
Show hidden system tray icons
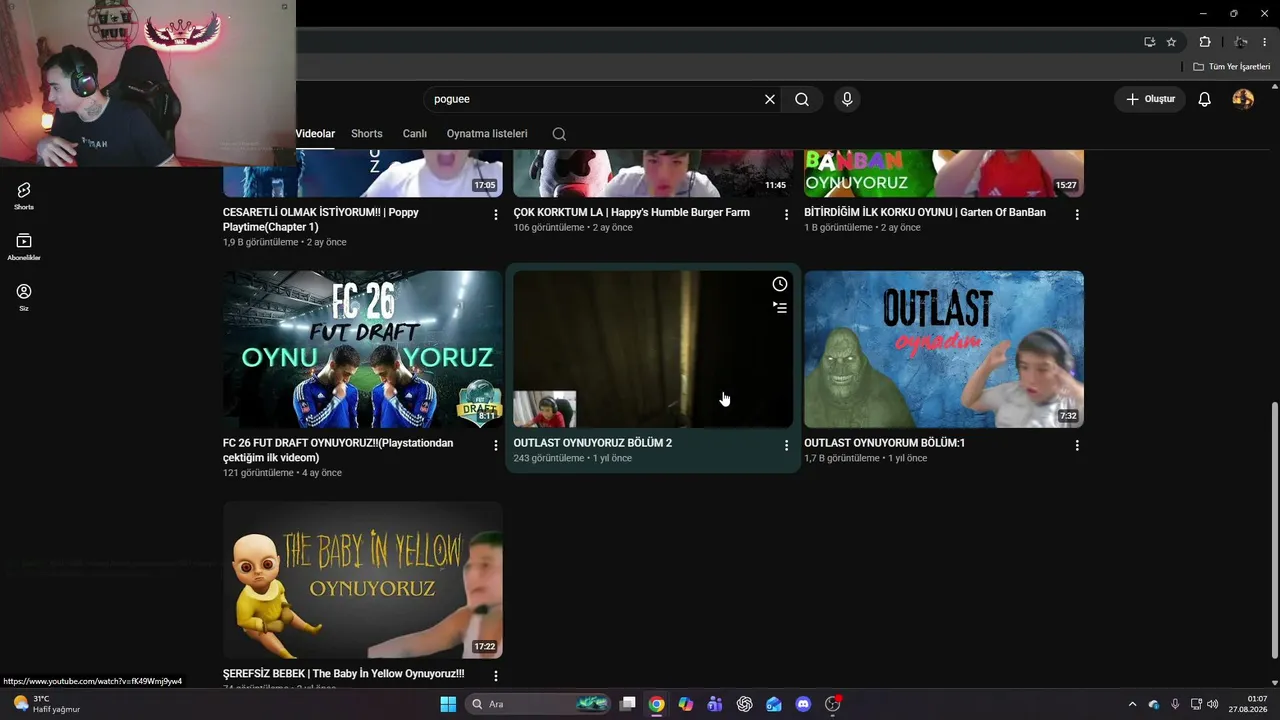(1132, 704)
